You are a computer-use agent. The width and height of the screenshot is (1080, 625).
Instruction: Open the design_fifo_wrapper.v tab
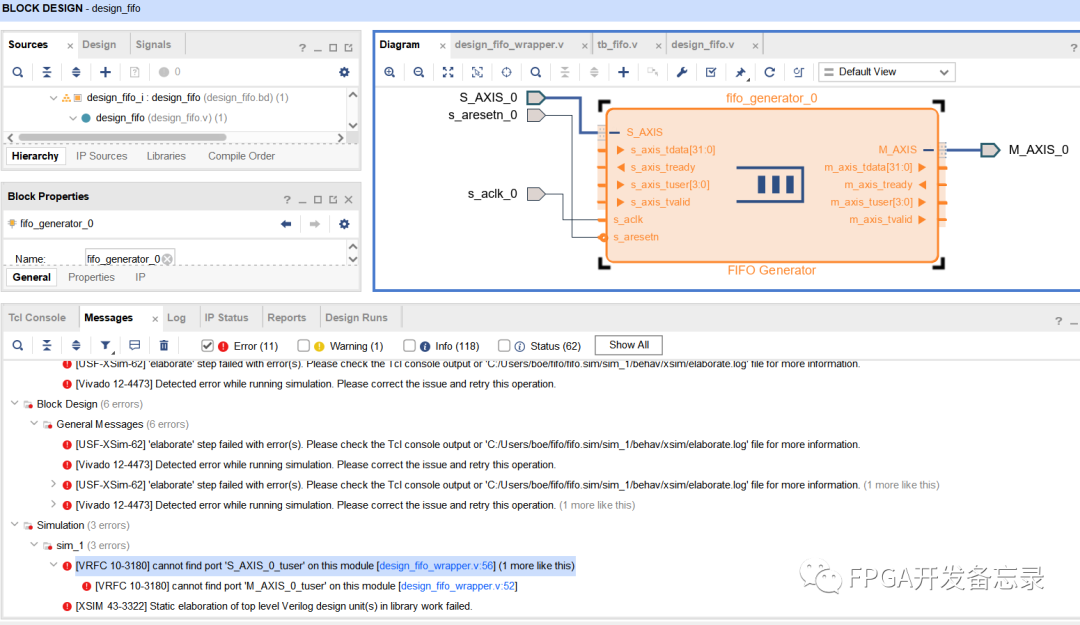[x=509, y=44]
